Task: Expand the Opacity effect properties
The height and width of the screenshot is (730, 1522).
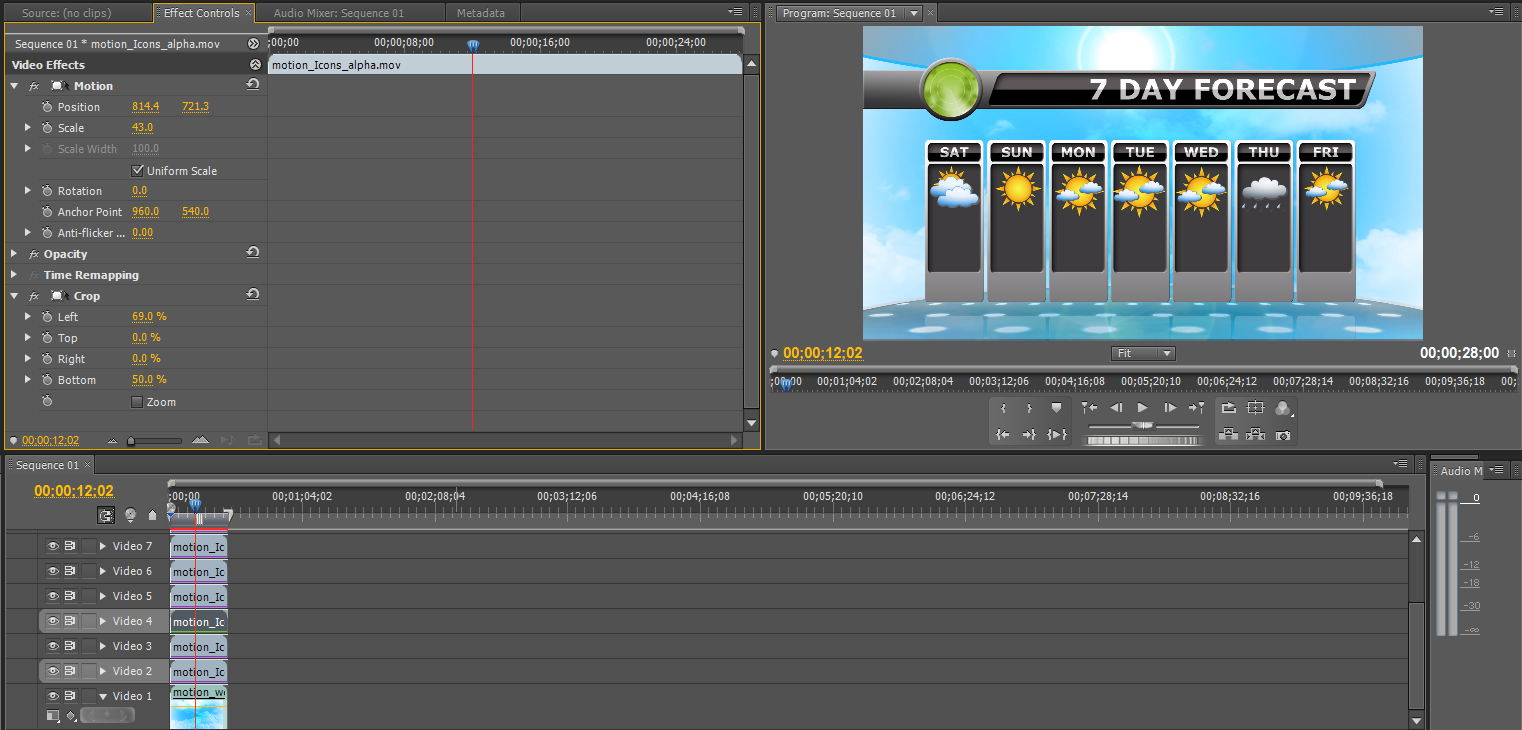Action: pyautogui.click(x=14, y=254)
